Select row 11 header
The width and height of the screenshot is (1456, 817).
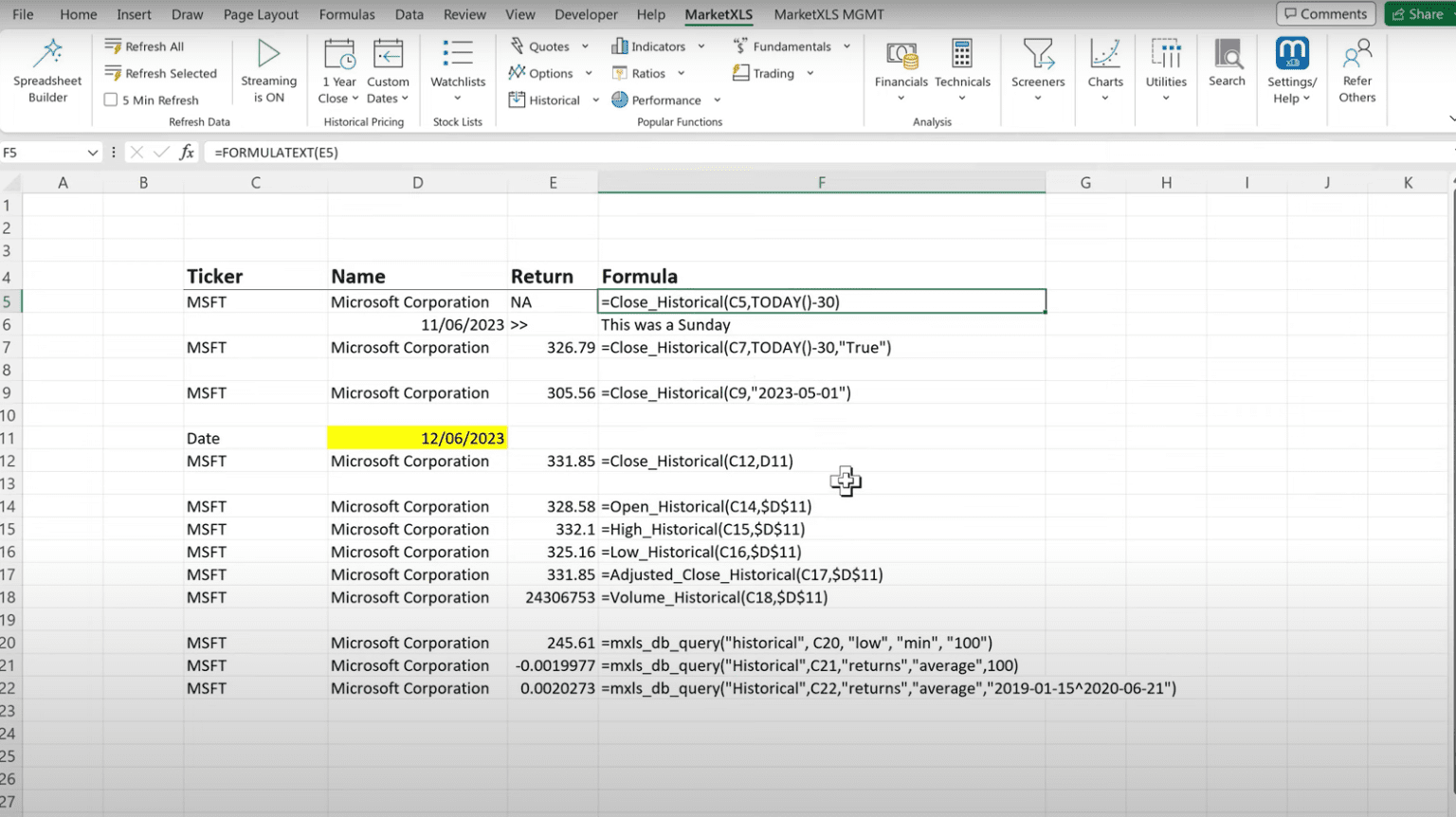coord(9,438)
